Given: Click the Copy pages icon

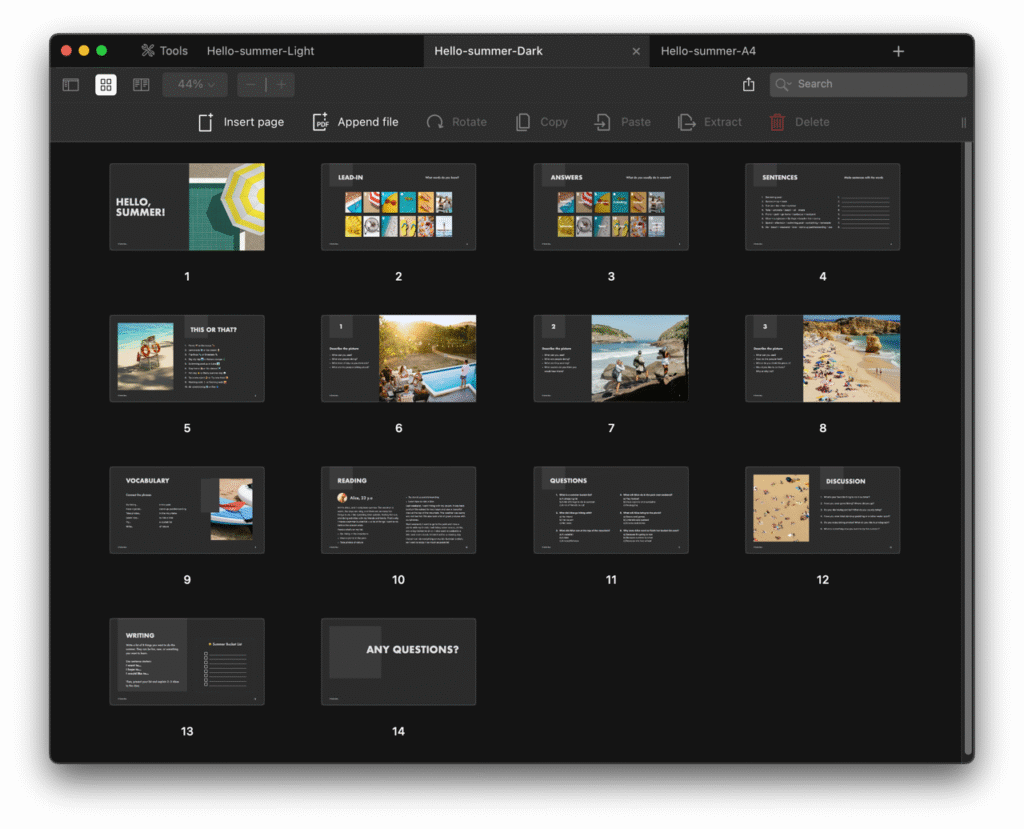Looking at the screenshot, I should coord(523,122).
